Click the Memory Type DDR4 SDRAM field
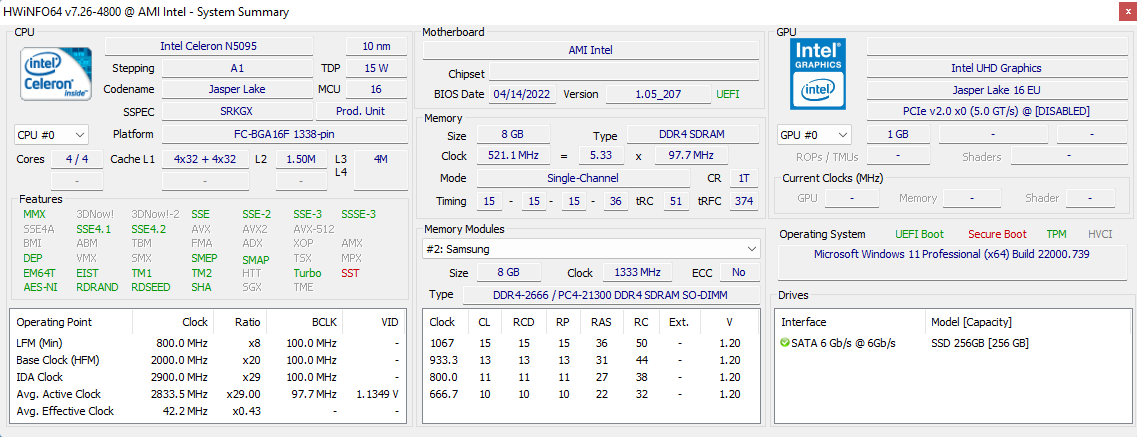The image size is (1137, 437). [x=693, y=135]
